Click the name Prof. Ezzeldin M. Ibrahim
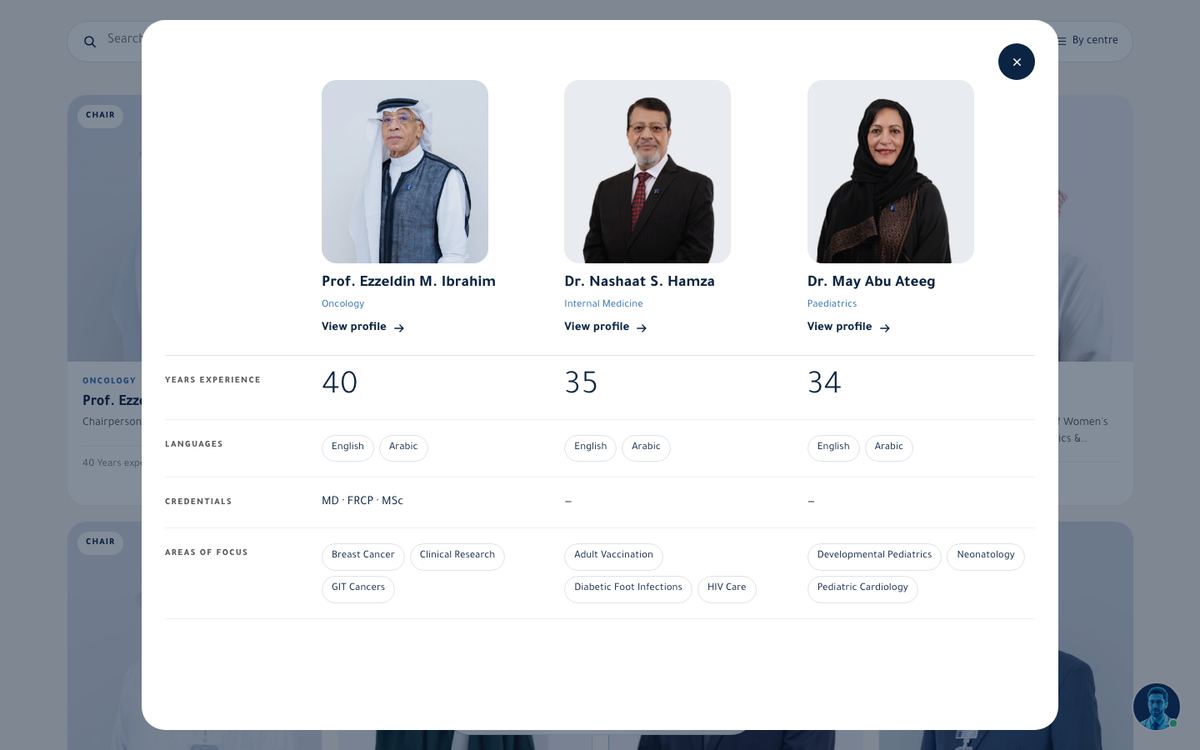Viewport: 1200px width, 750px height. (x=409, y=282)
